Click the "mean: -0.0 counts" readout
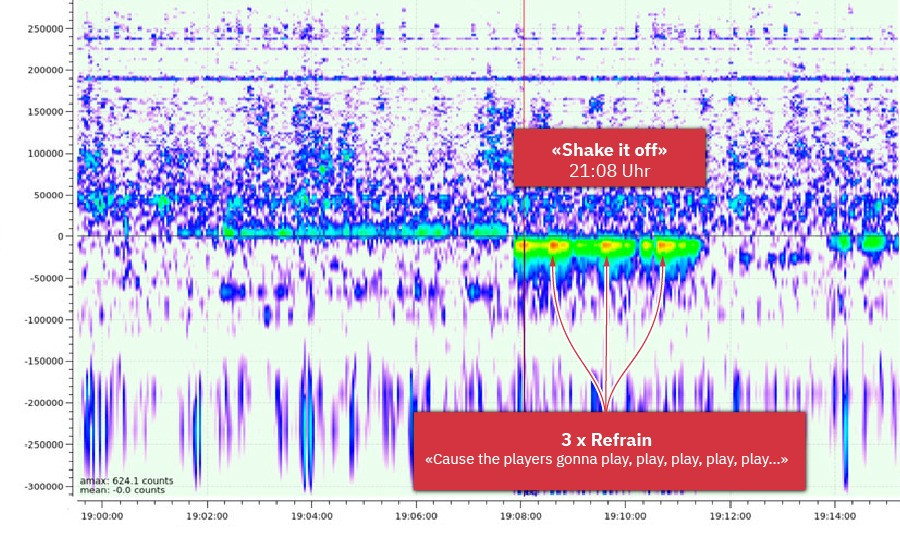900x539 pixels. tap(122, 490)
